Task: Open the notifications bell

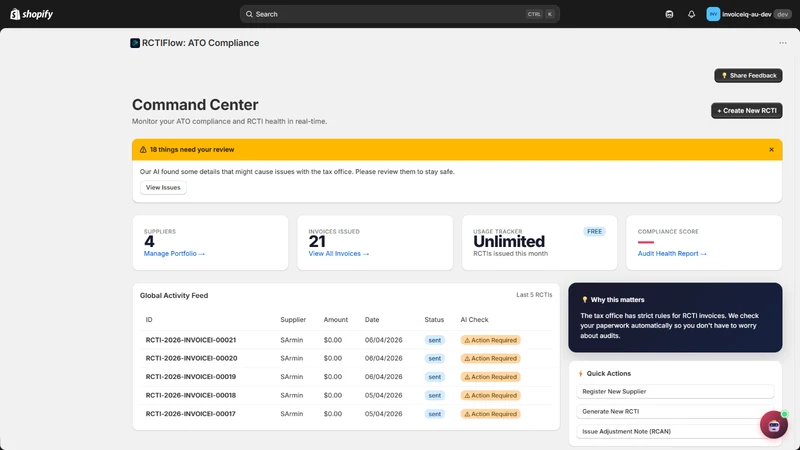Action: [691, 14]
